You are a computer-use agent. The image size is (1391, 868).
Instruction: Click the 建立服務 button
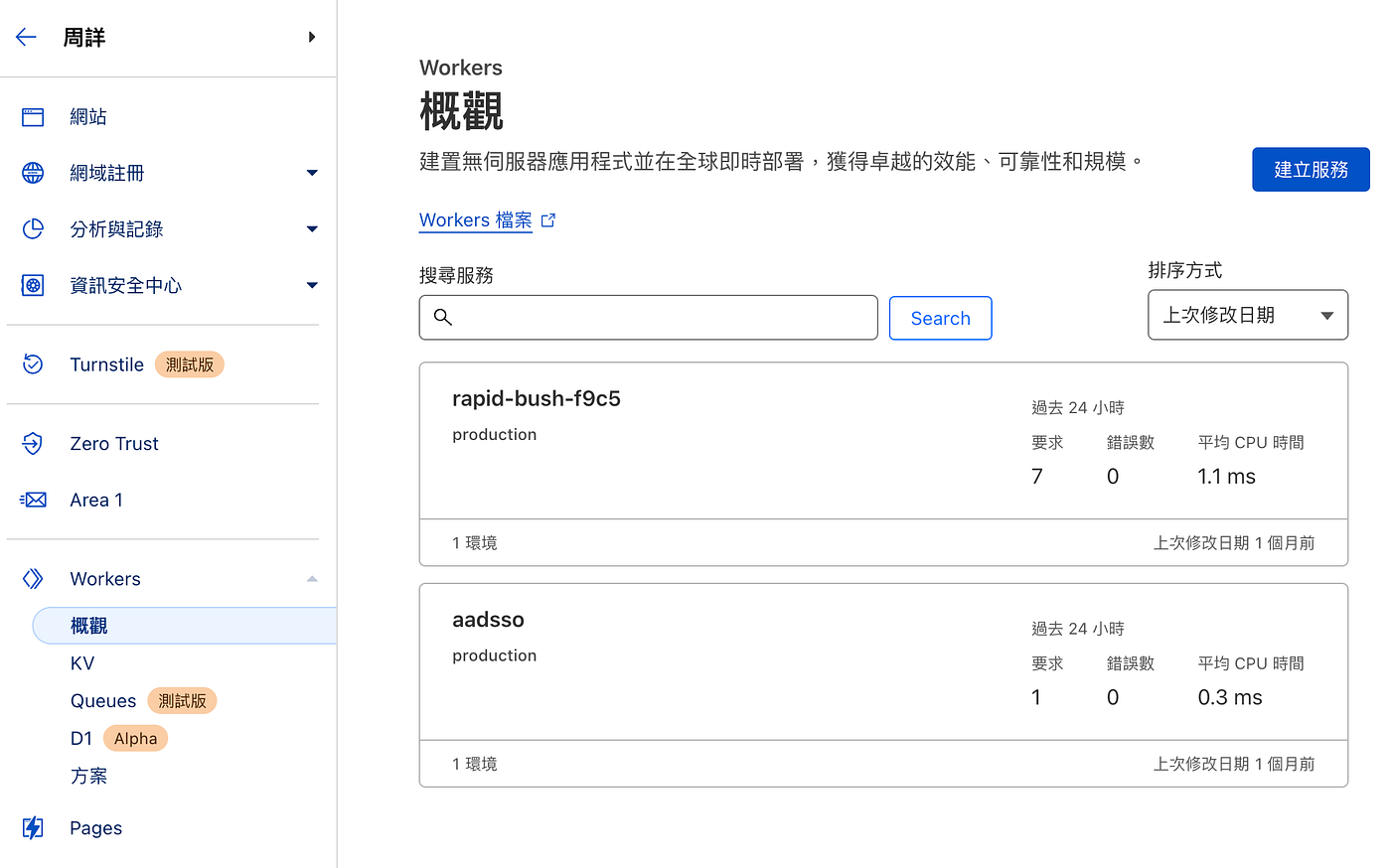1310,170
